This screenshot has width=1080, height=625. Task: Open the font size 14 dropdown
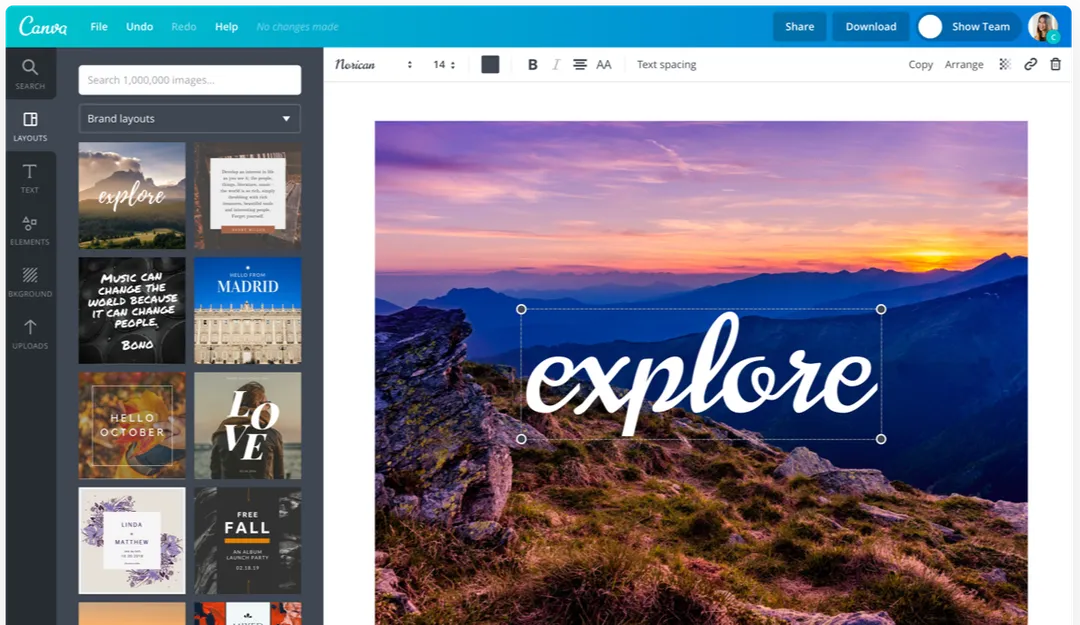(444, 64)
